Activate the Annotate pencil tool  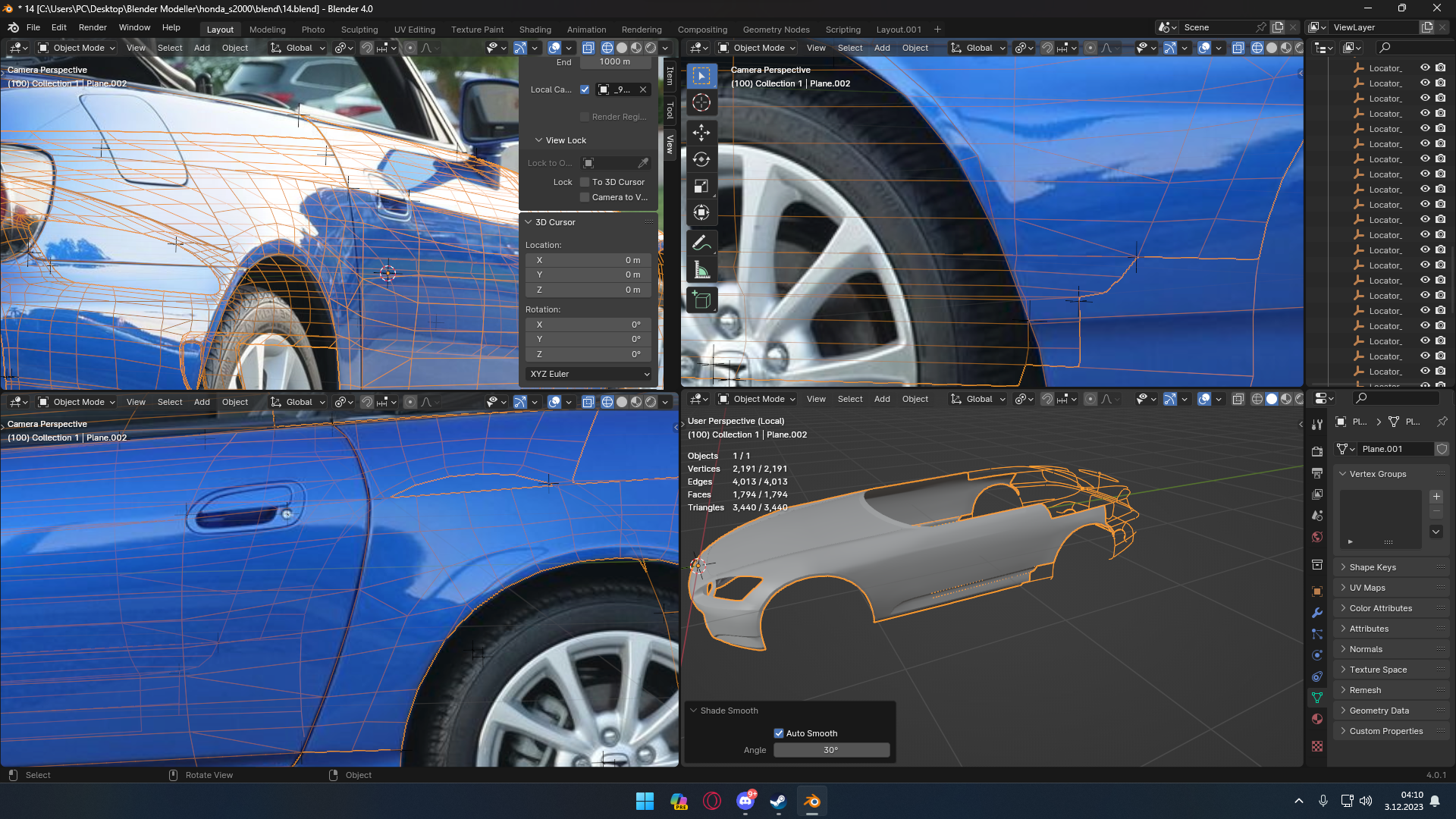[x=701, y=243]
